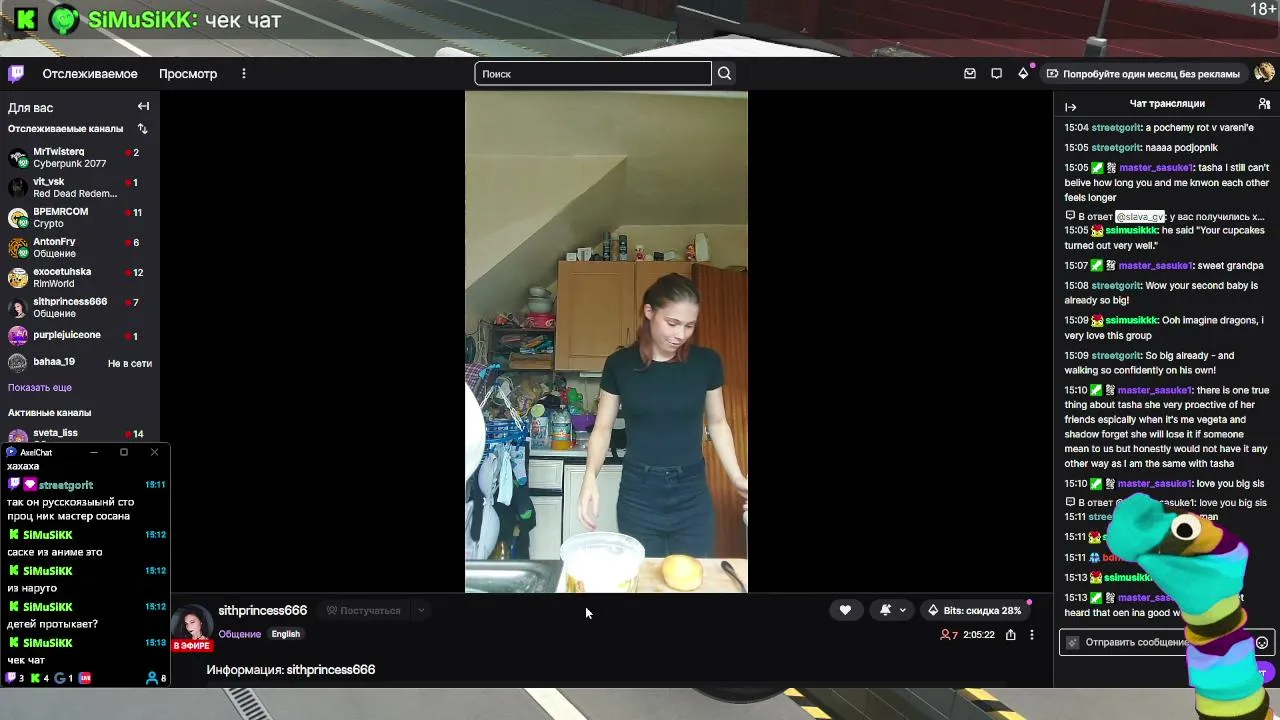Image resolution: width=1280 pixels, height=720 pixels.
Task: Maximize the AxelChat window
Action: [x=124, y=453]
